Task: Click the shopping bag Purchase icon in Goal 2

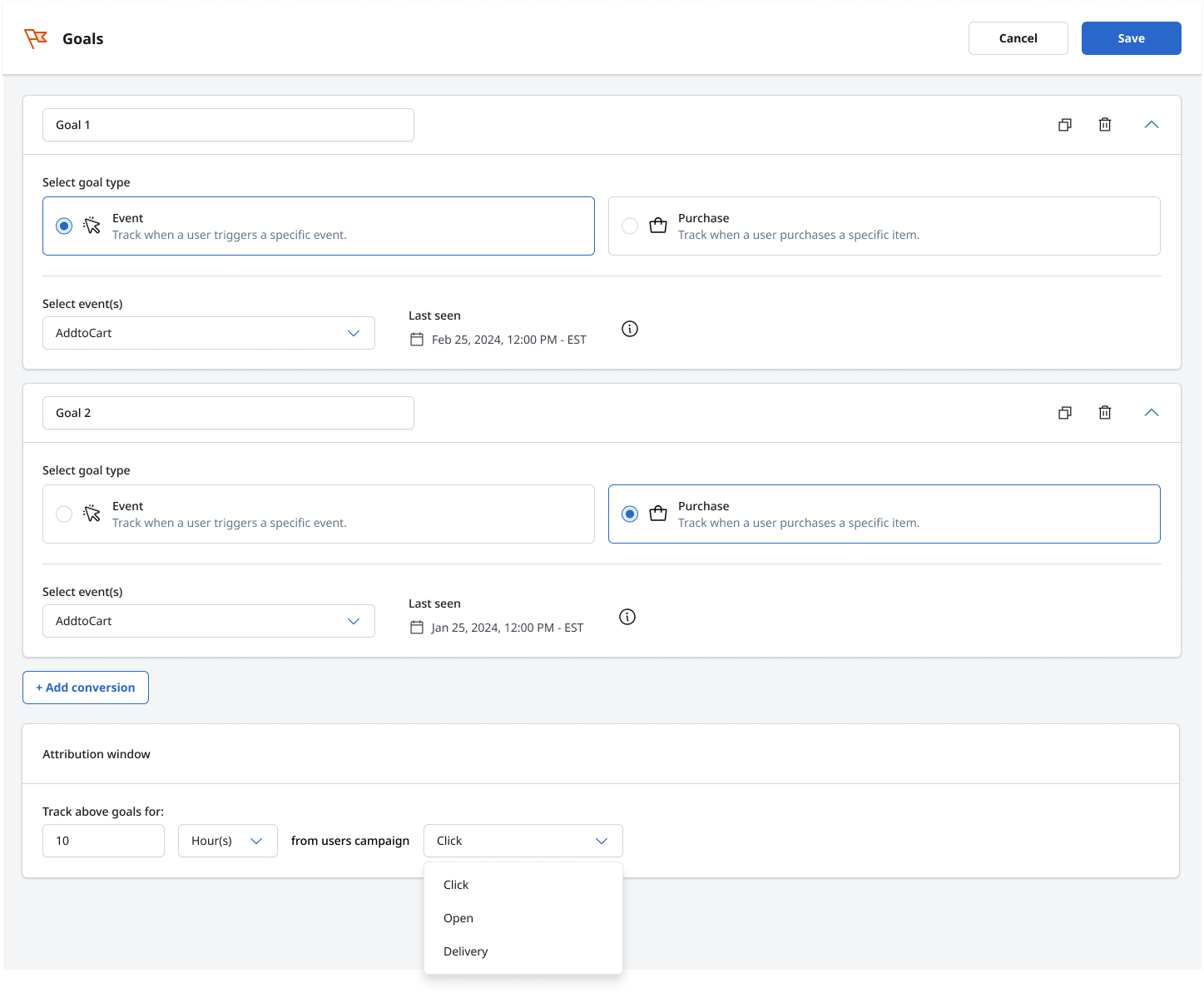Action: point(658,514)
